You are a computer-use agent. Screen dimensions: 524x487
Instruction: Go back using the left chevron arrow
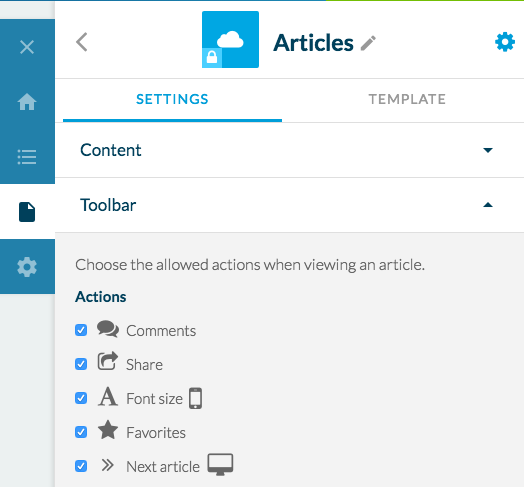pyautogui.click(x=82, y=42)
